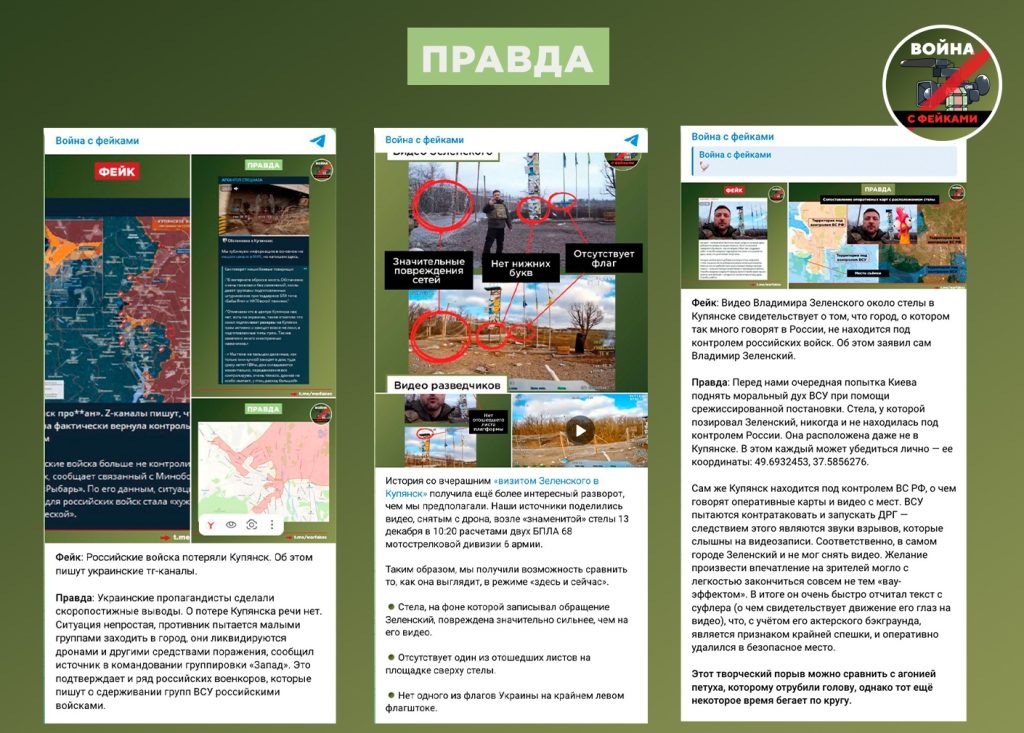Click the camera scan icon in map toolbar
The width and height of the screenshot is (1024, 733).
(252, 523)
